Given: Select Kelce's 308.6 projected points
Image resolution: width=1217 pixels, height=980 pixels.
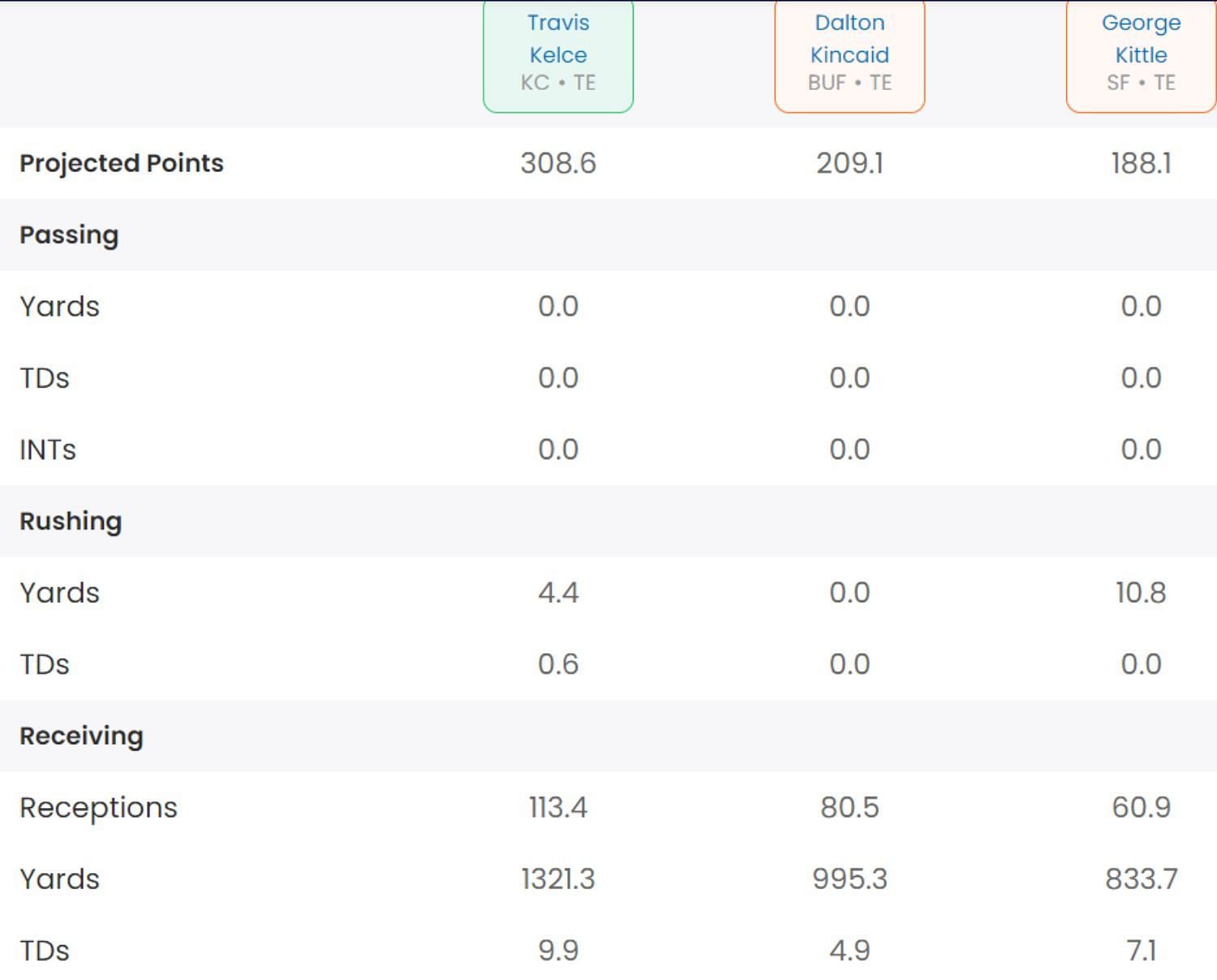Looking at the screenshot, I should tap(558, 163).
